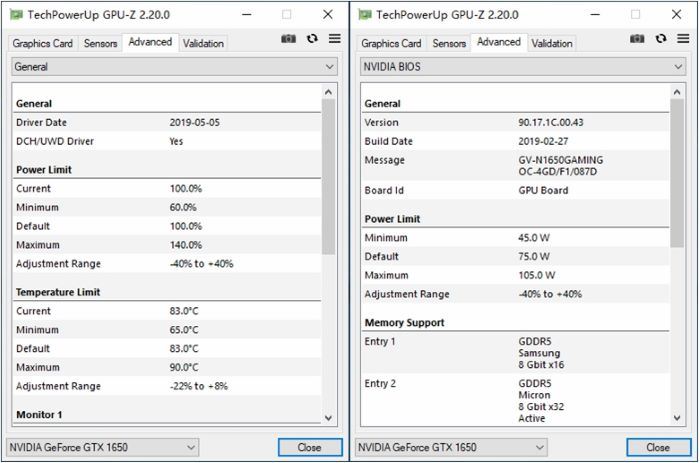The height and width of the screenshot is (463, 700).
Task: Click the screenshot camera icon in right window
Action: coord(637,39)
